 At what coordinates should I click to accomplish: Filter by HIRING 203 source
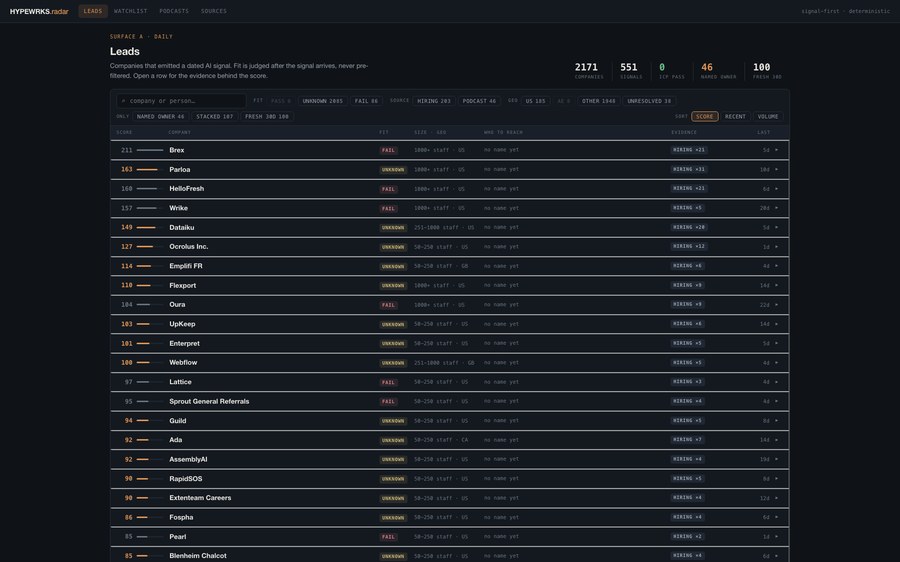pos(433,101)
